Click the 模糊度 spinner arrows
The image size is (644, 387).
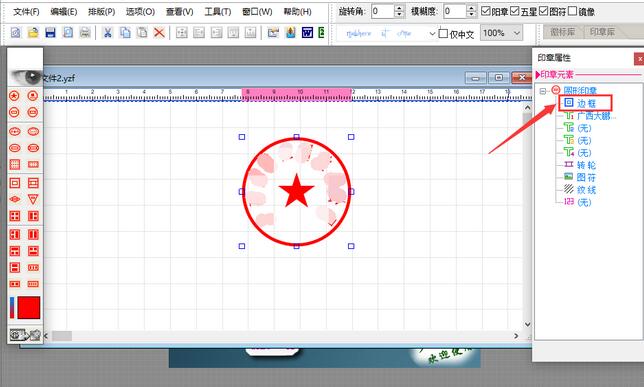(x=472, y=11)
